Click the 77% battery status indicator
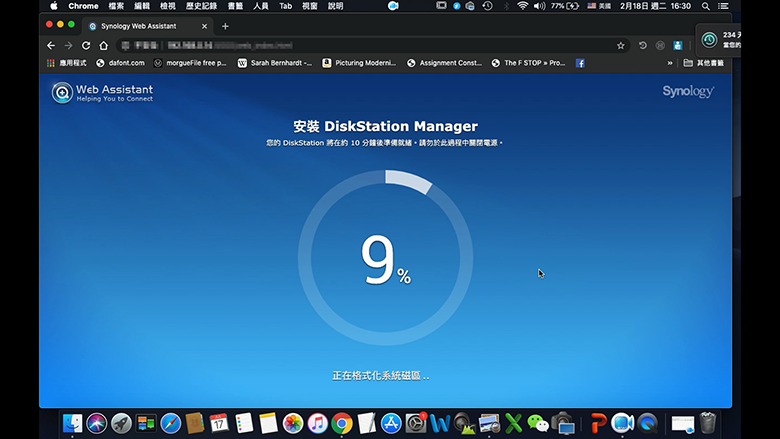The width and height of the screenshot is (780, 439). click(565, 6)
